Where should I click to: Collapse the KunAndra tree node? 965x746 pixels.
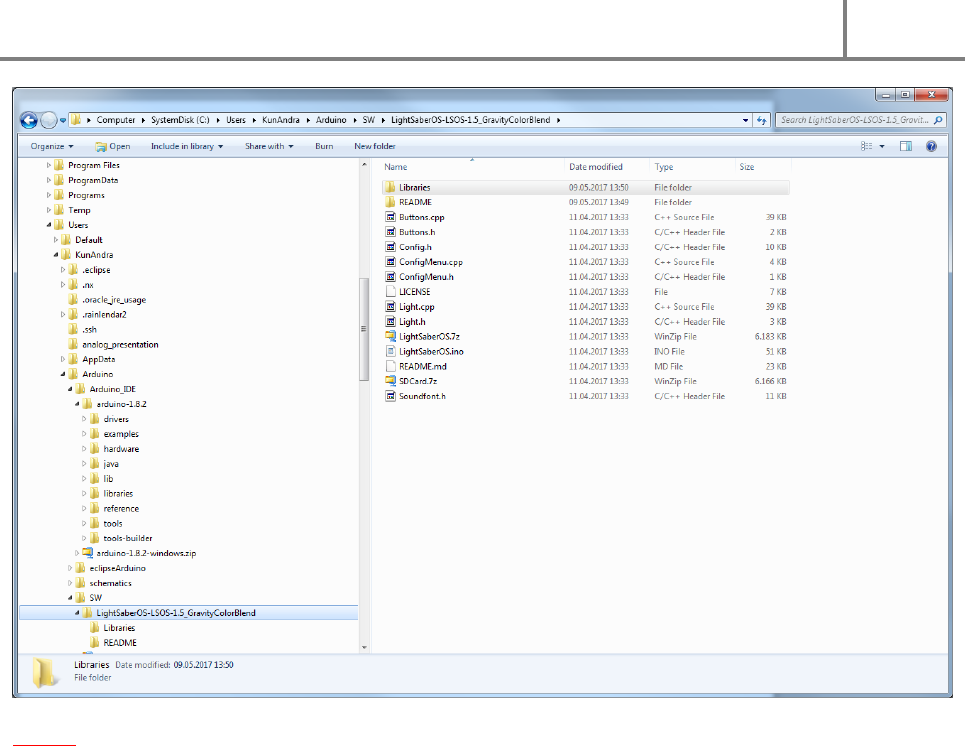[x=56, y=255]
